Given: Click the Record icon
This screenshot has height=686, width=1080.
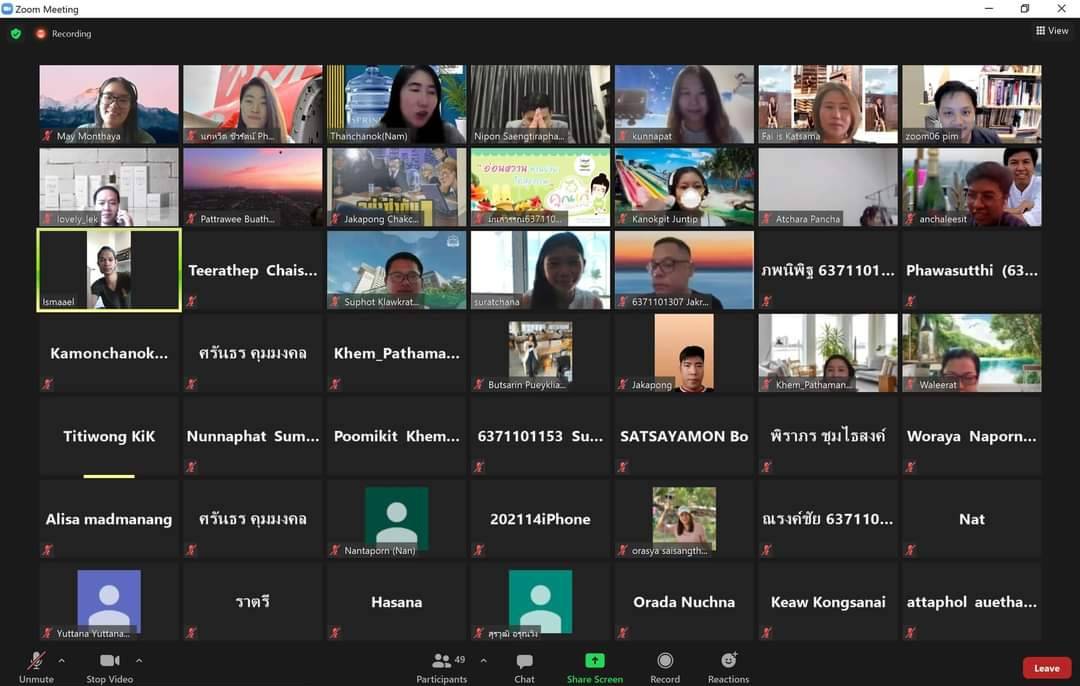Looking at the screenshot, I should click(665, 661).
